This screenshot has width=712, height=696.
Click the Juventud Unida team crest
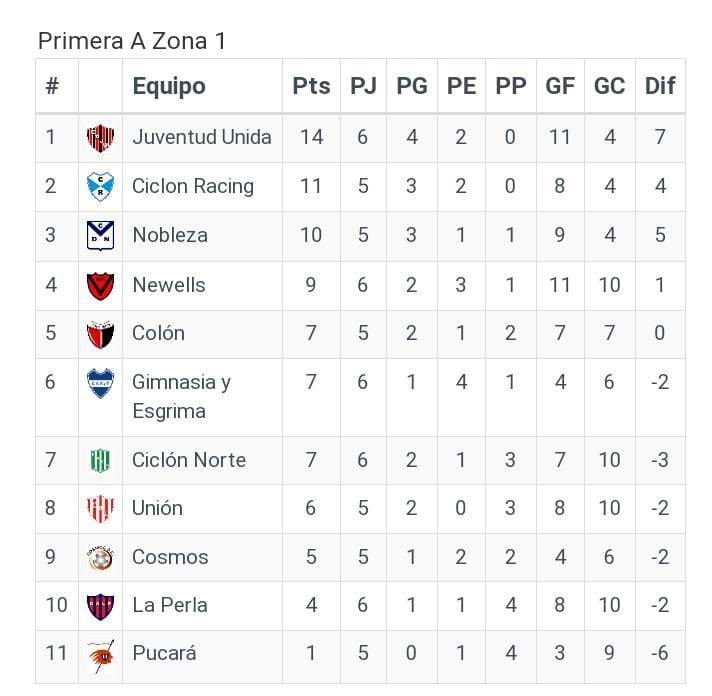coord(100,137)
